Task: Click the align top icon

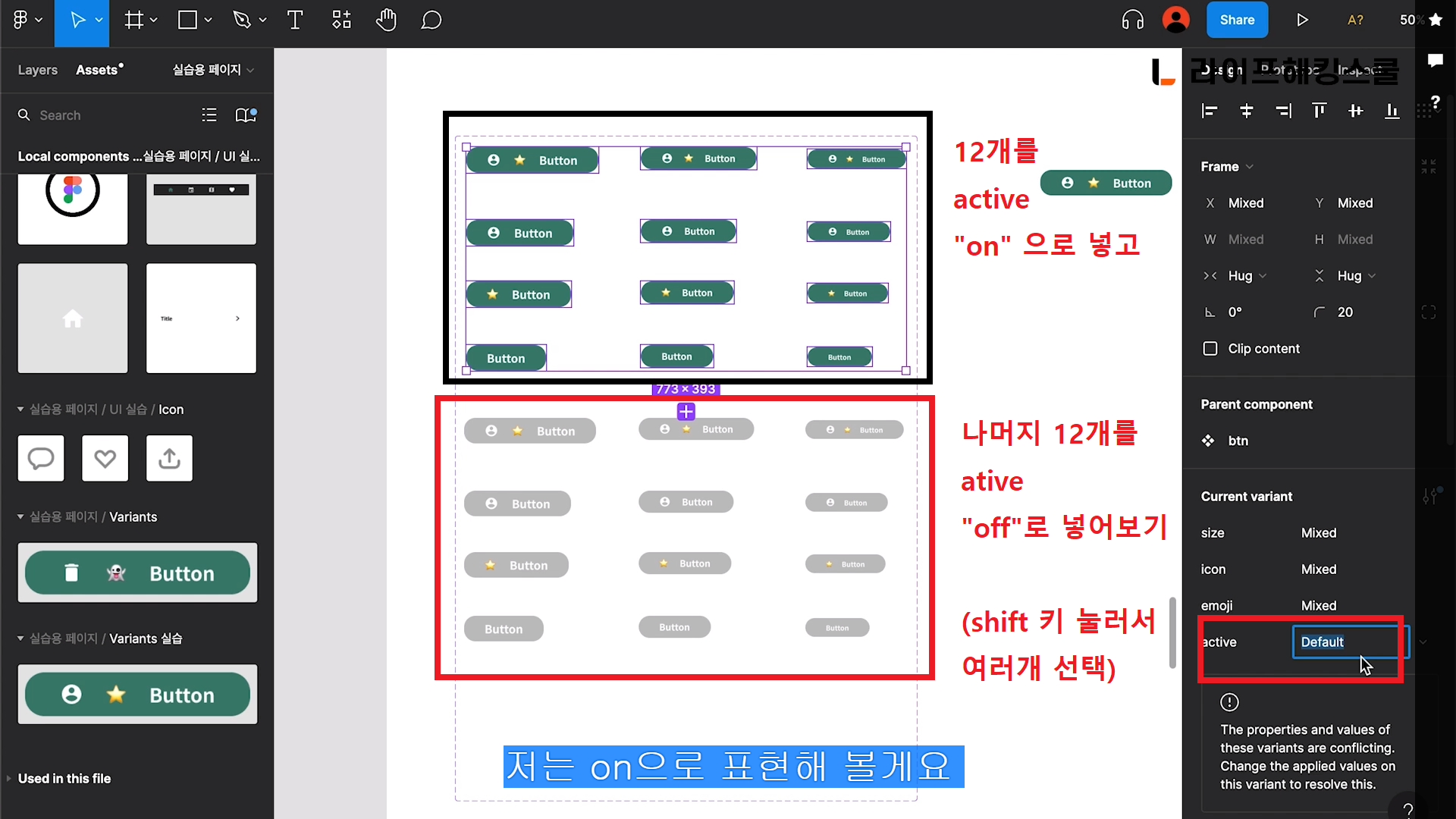Action: (x=1319, y=111)
